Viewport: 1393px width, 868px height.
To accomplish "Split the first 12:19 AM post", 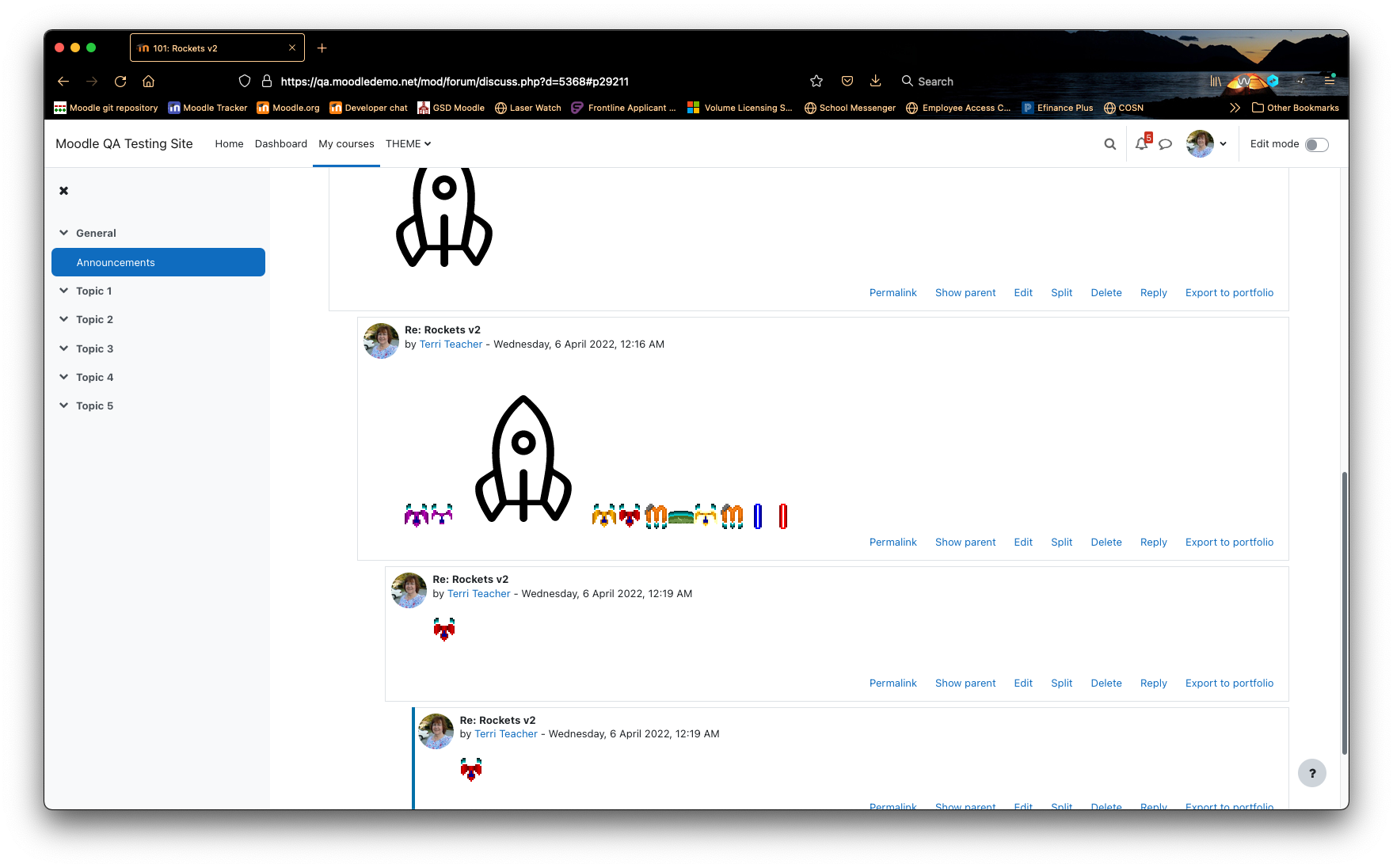I will pos(1061,683).
